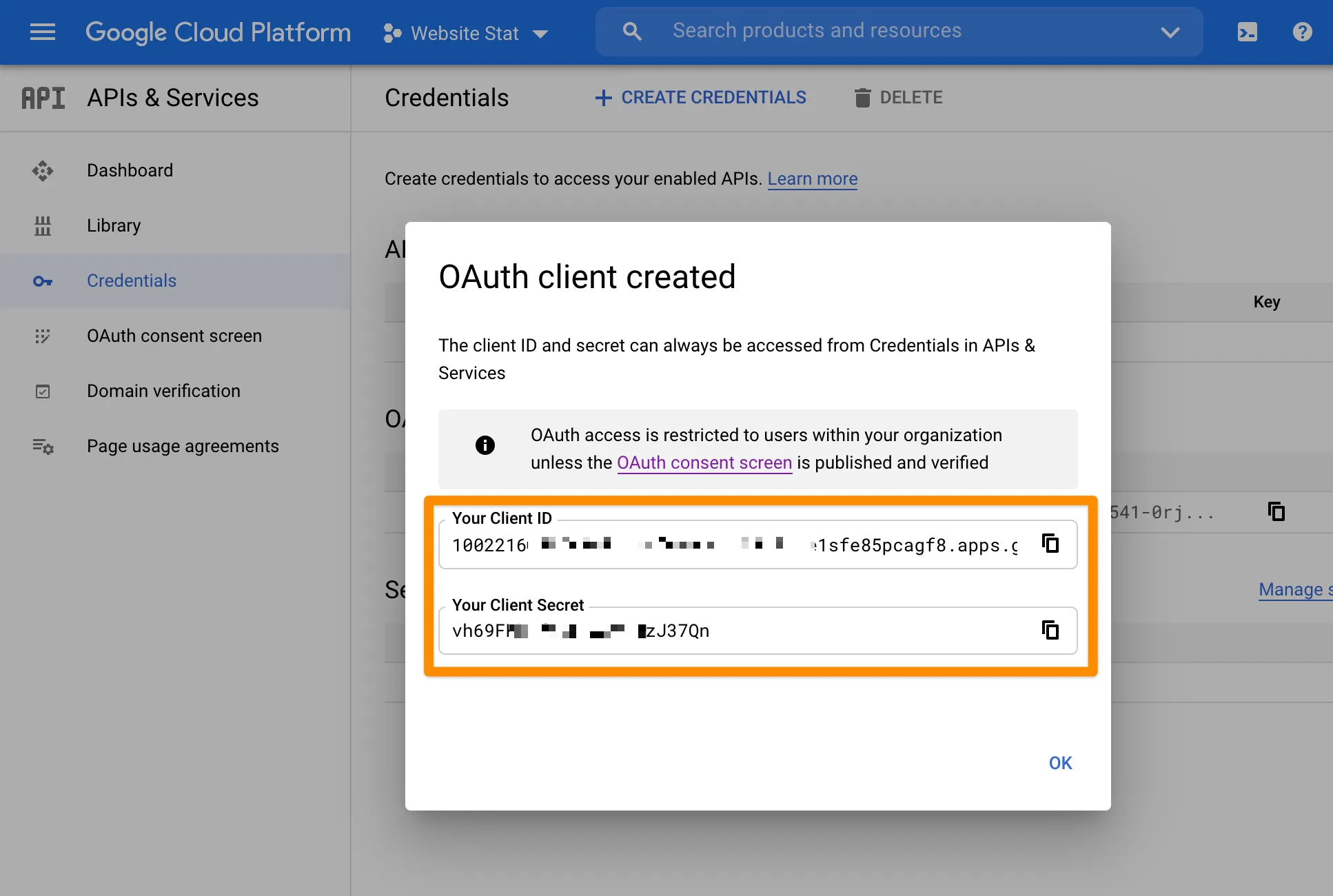The width and height of the screenshot is (1333, 896).
Task: Click the Key column header
Action: [x=1267, y=302]
